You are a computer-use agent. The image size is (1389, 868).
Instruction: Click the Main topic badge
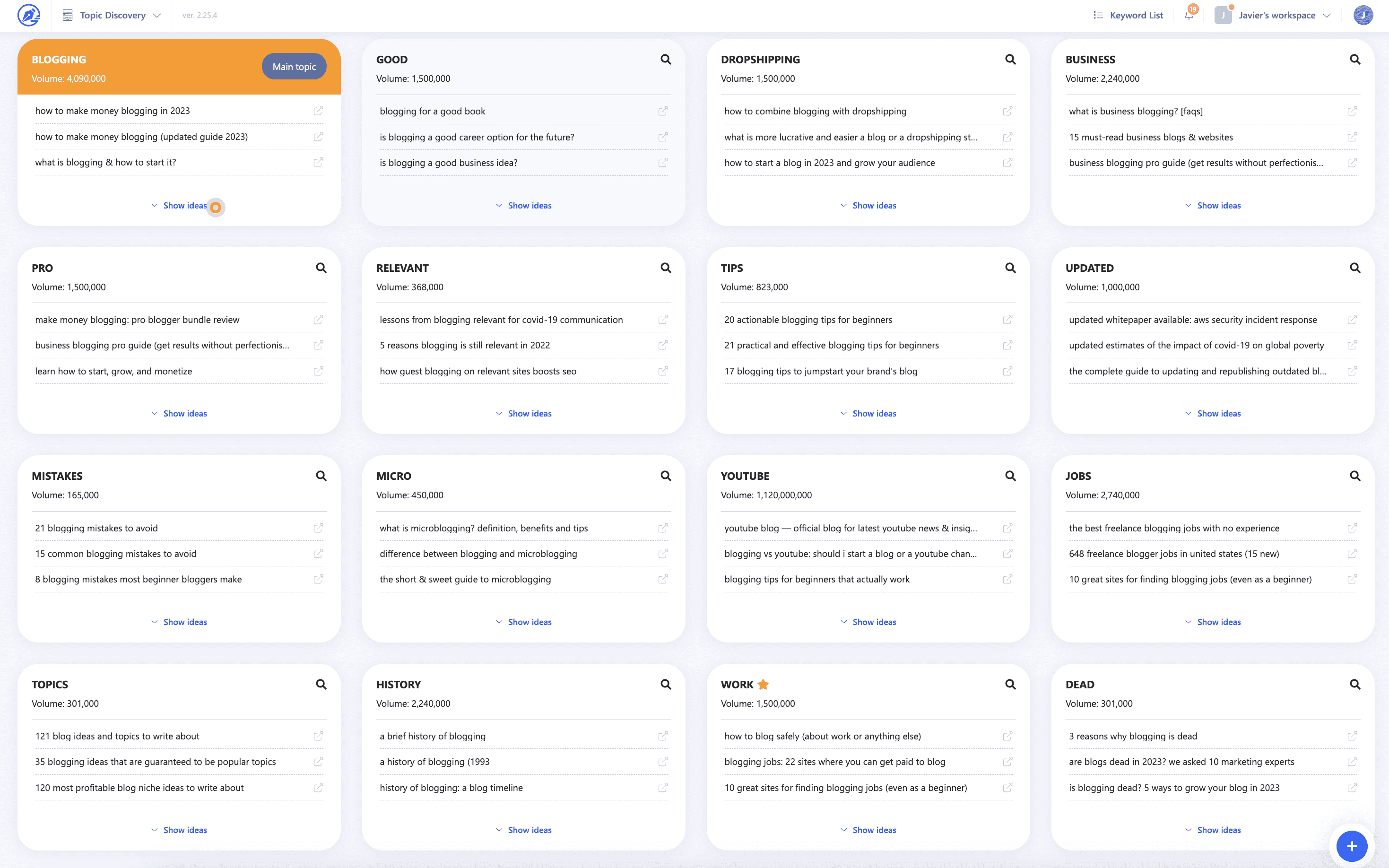[294, 67]
